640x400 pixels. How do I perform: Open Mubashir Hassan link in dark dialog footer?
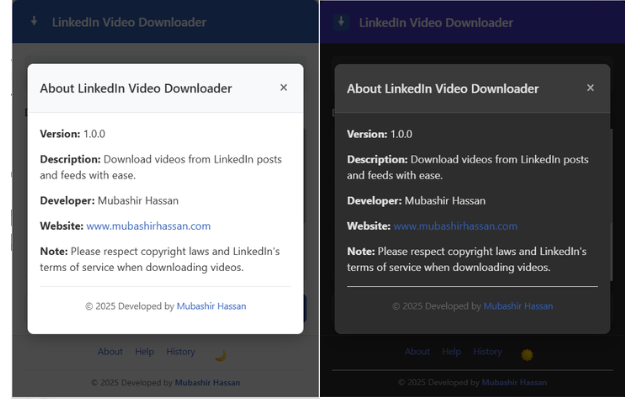tap(518, 306)
